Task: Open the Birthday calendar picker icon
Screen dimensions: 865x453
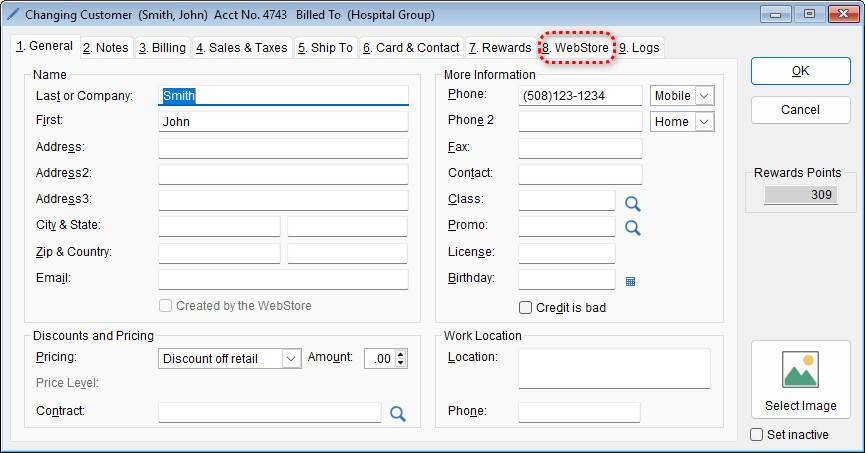Action: tap(630, 282)
